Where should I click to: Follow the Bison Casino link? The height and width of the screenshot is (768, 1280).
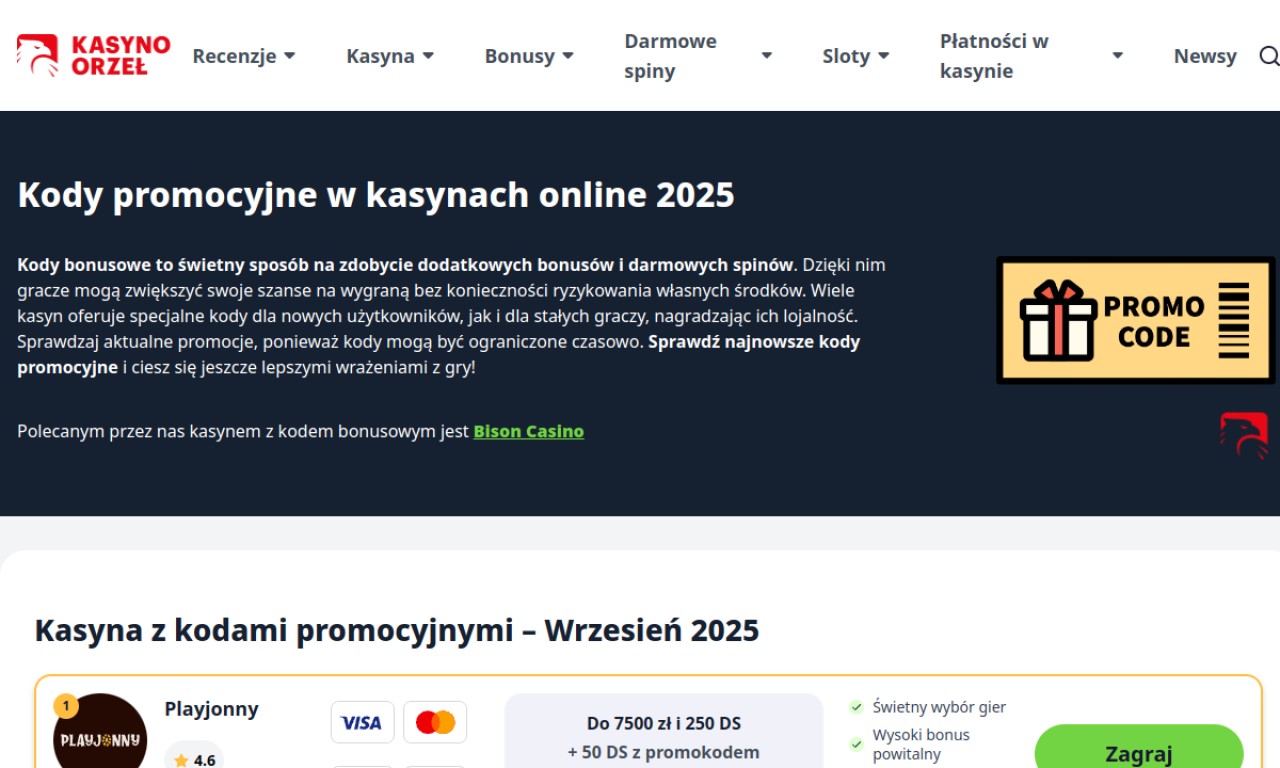(x=529, y=431)
